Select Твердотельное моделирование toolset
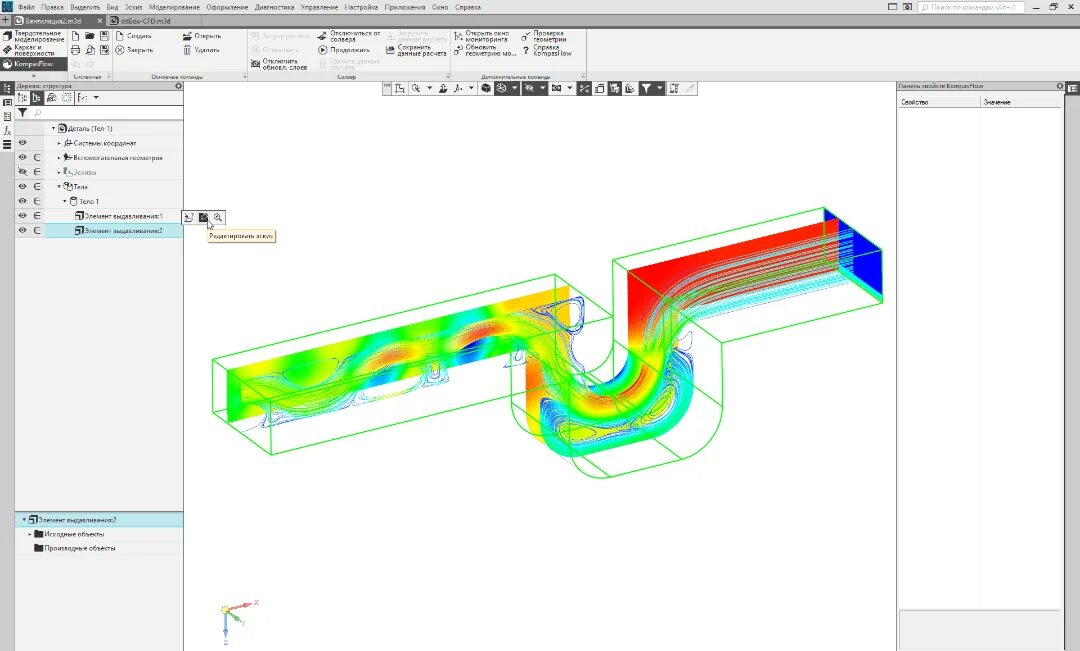 click(34, 36)
